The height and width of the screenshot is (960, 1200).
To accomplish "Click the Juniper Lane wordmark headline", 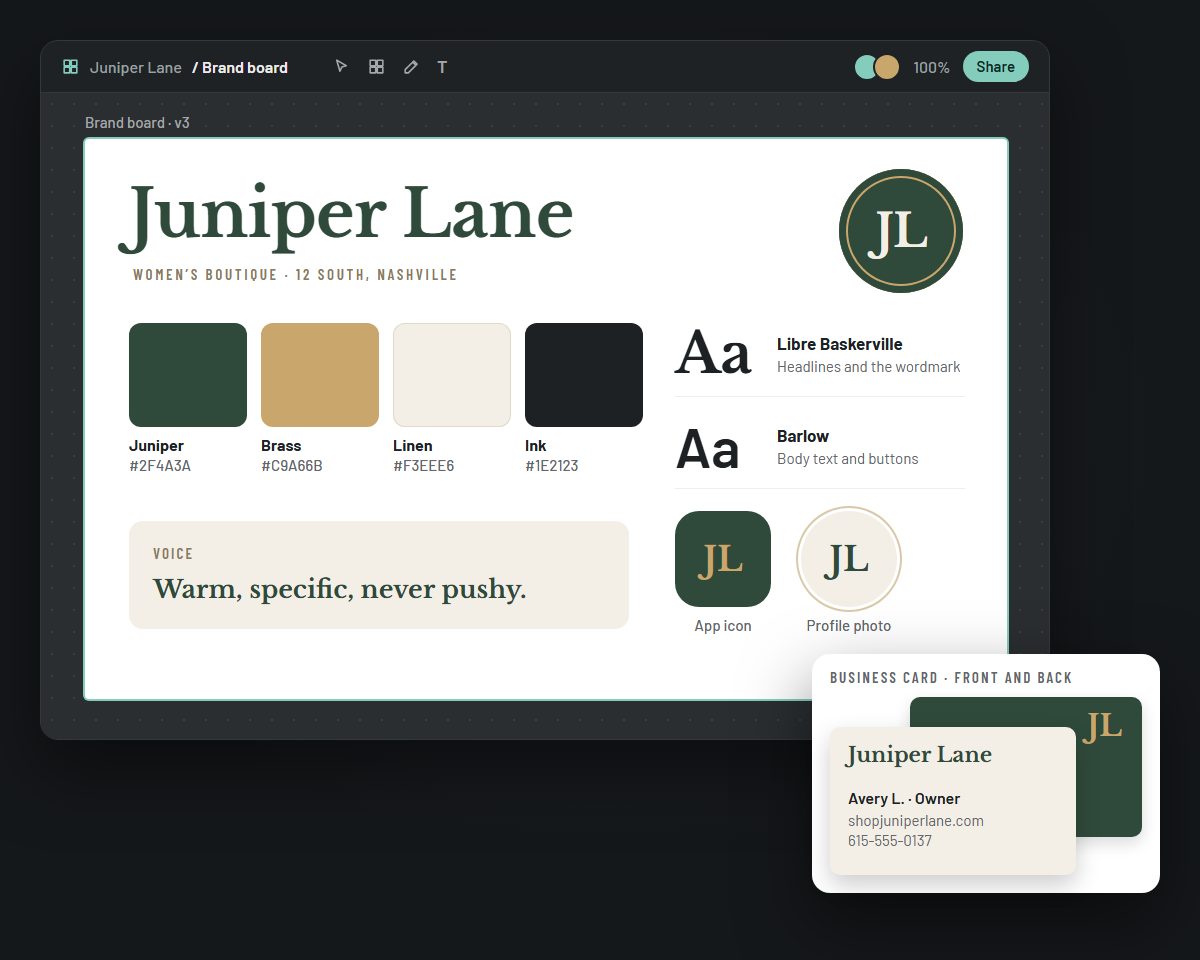I will [x=346, y=217].
